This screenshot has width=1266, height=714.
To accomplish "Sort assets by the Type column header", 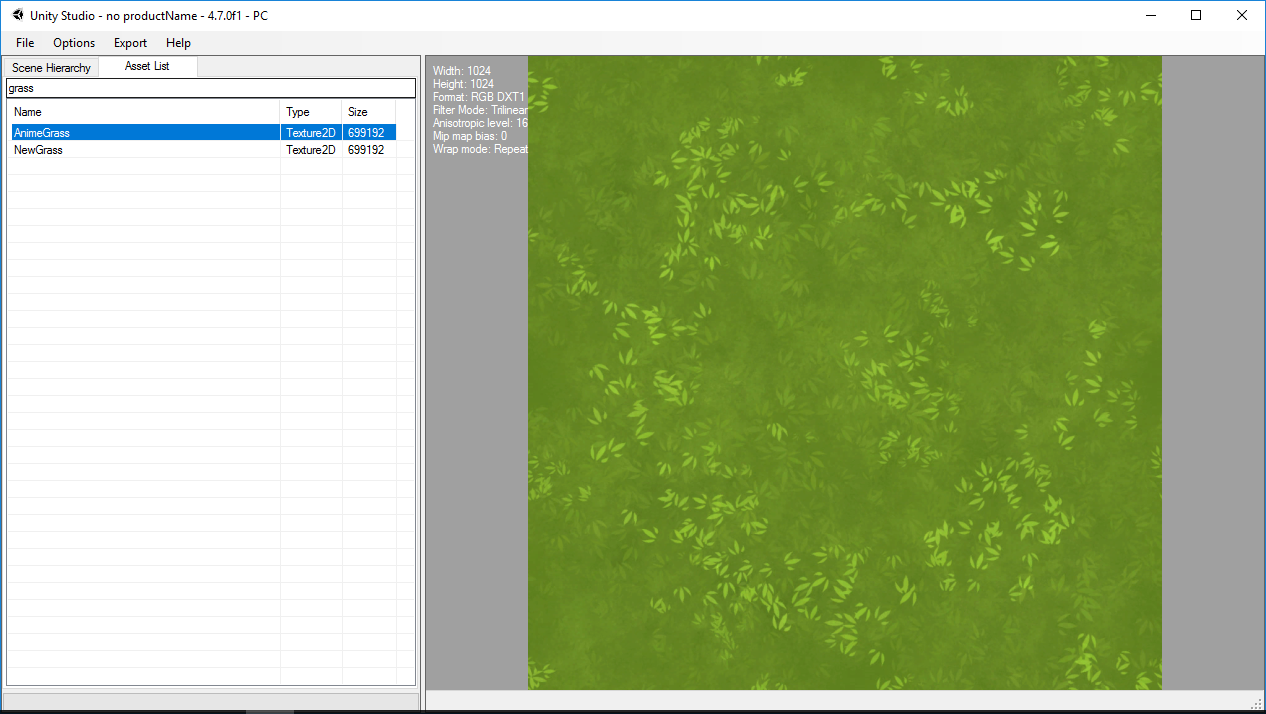I will 311,112.
